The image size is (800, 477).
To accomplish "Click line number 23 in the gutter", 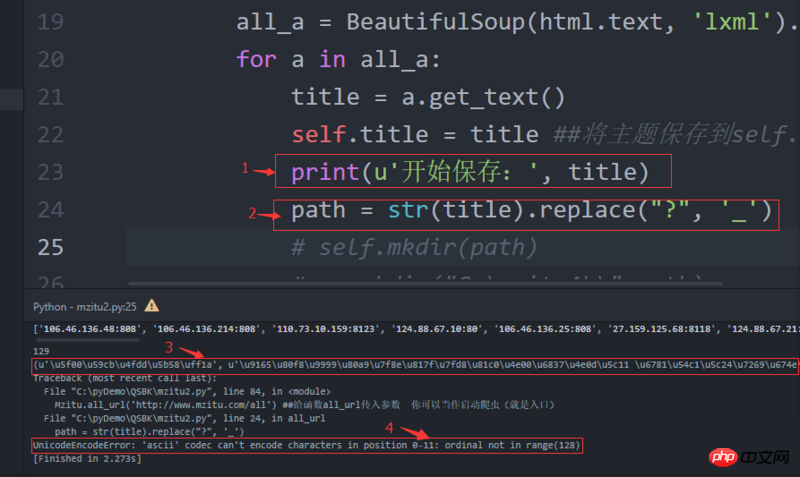I will pos(51,172).
